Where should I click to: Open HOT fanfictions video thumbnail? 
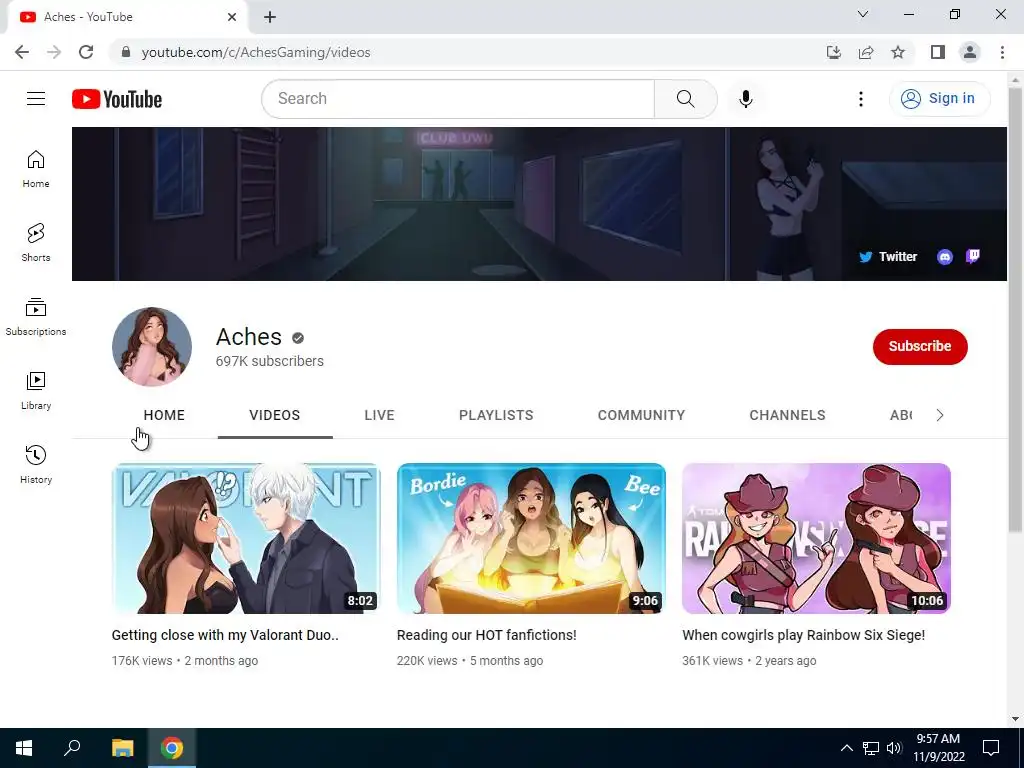point(532,538)
